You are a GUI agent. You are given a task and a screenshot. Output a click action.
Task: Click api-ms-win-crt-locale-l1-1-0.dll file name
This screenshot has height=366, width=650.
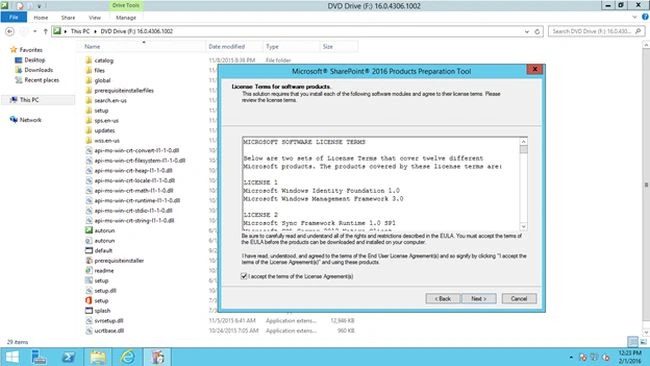click(x=135, y=180)
